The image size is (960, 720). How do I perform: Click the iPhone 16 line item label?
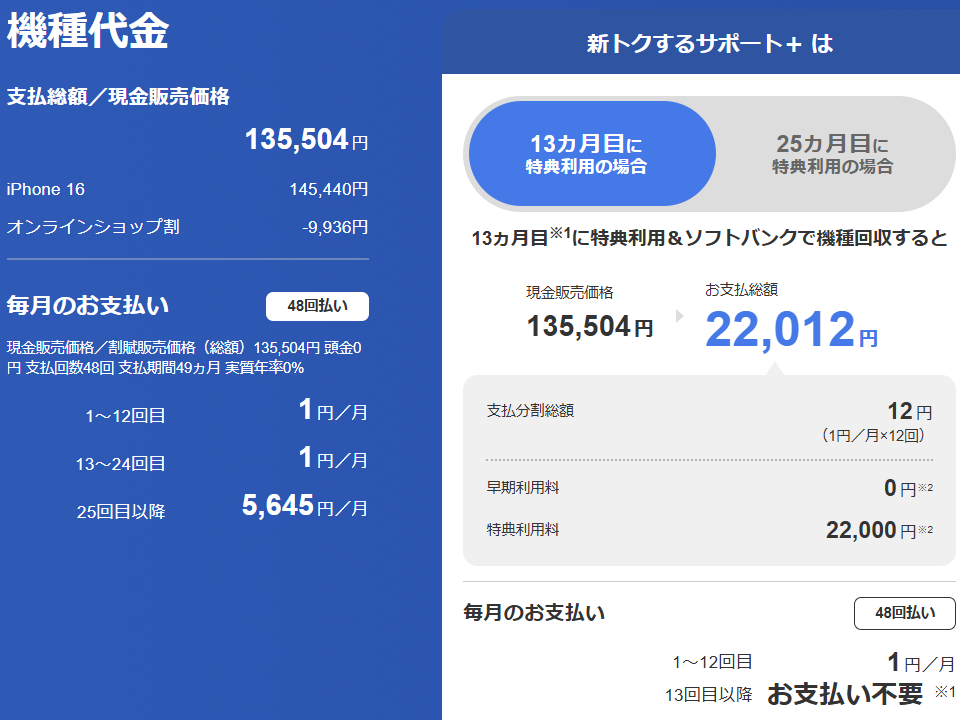pos(47,189)
